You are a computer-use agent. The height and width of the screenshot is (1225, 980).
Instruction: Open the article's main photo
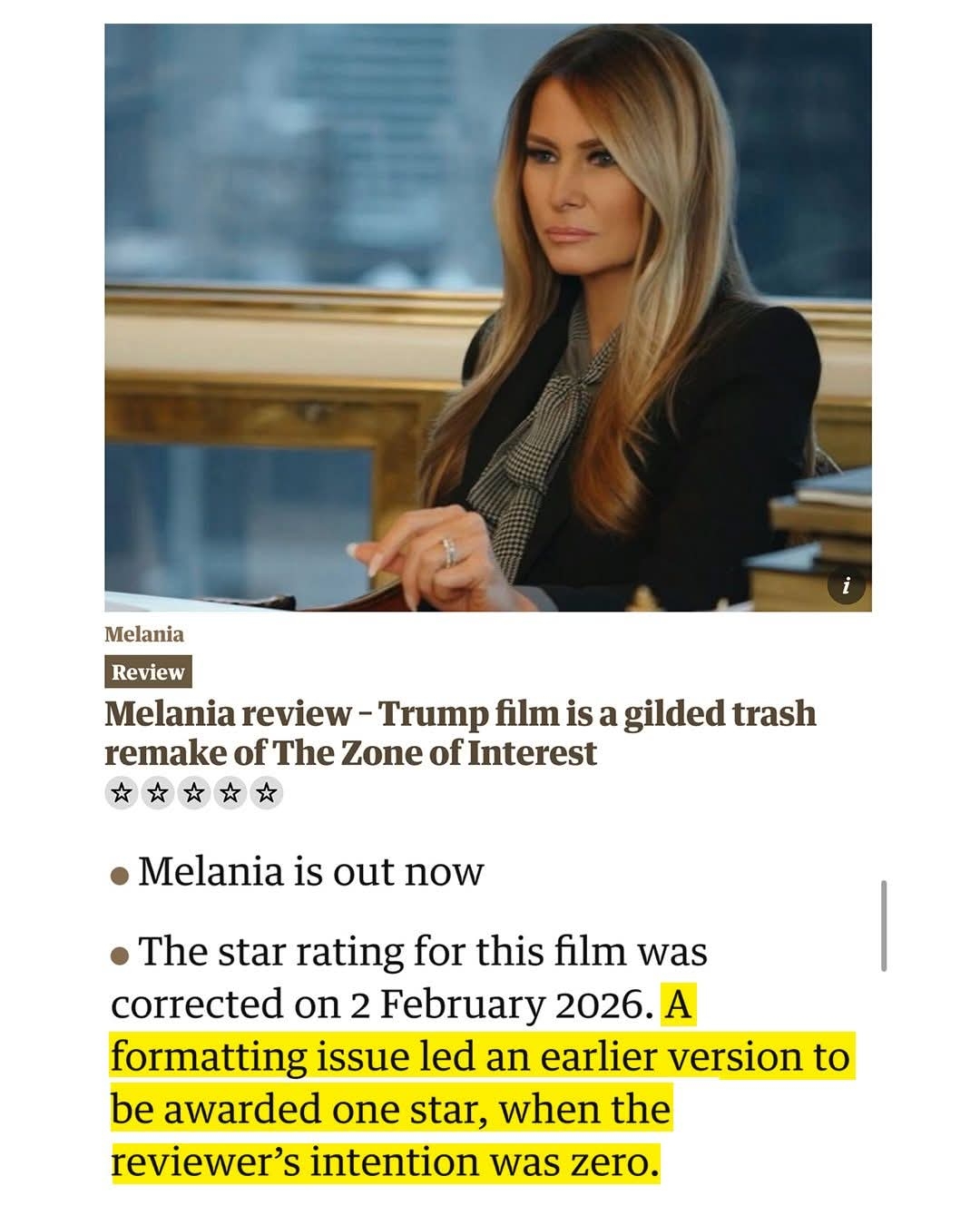point(488,318)
